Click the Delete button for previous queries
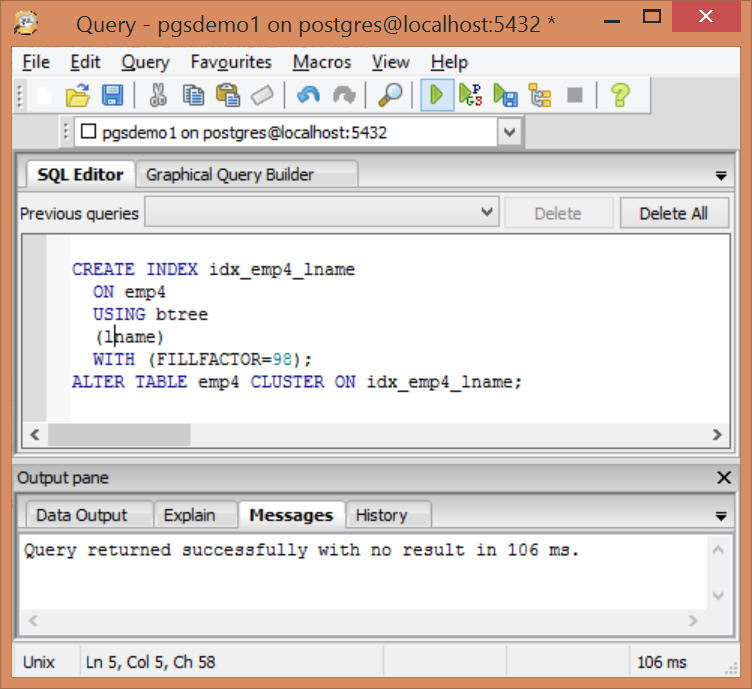 [x=558, y=213]
